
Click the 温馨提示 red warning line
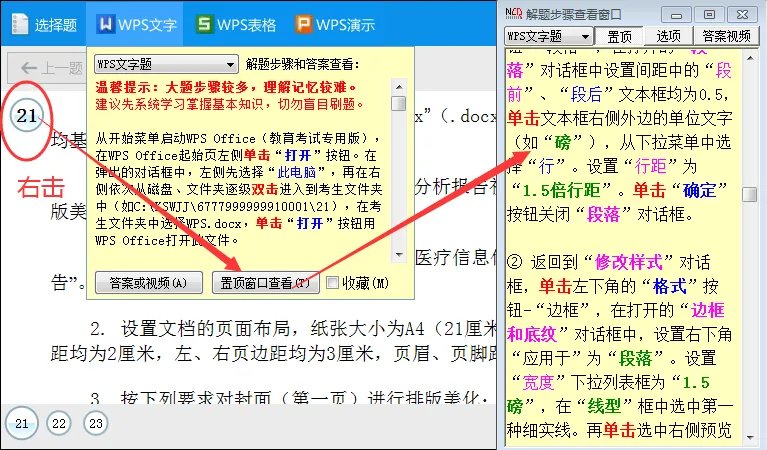(226, 87)
